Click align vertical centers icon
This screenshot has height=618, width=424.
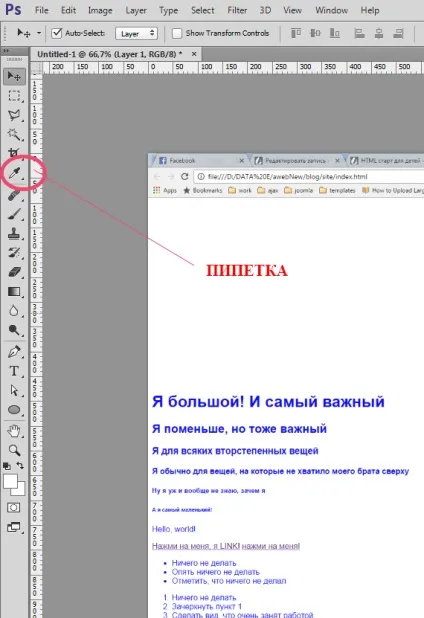[315, 34]
